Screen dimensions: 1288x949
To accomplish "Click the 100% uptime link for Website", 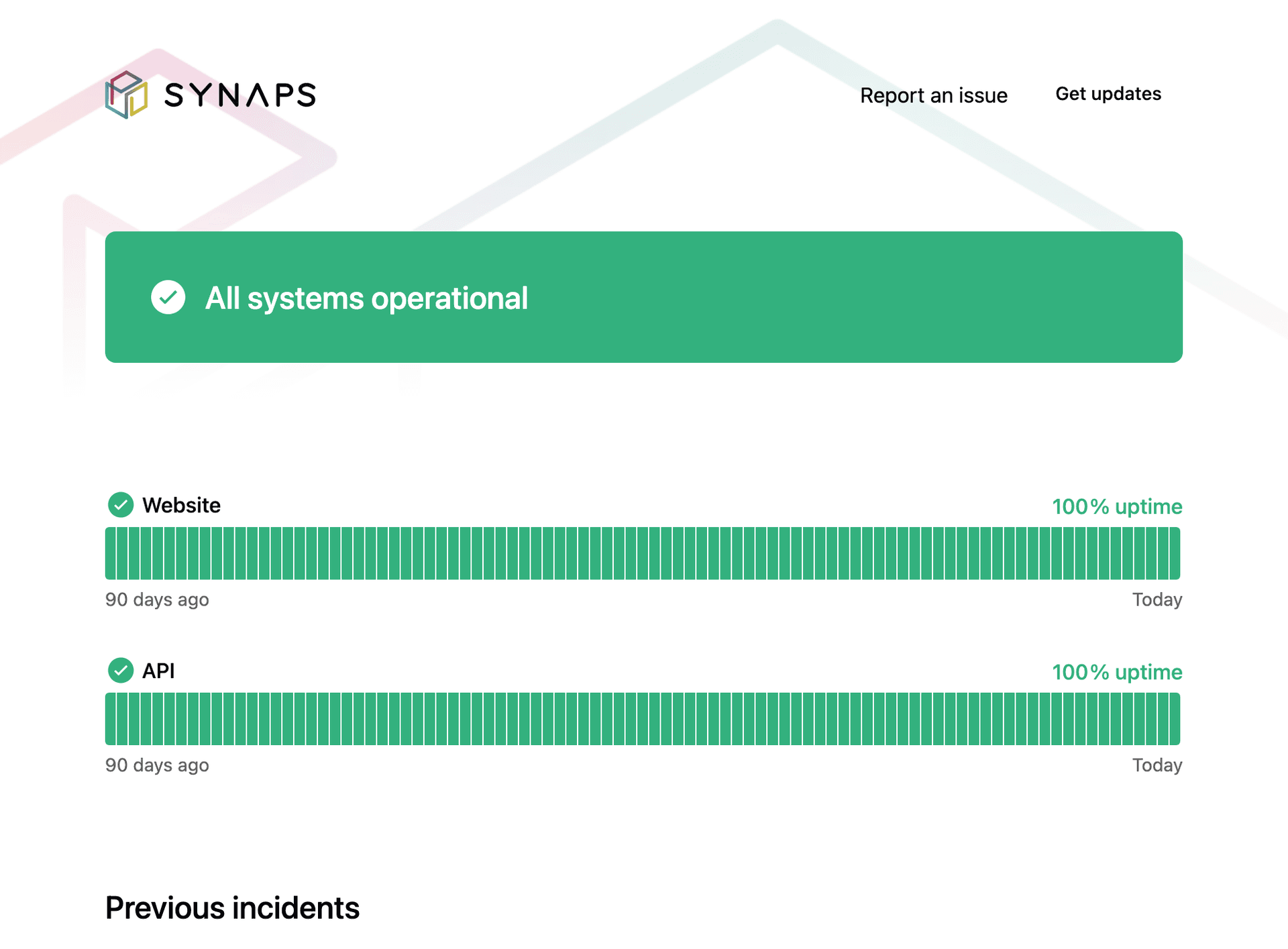I will click(x=1117, y=507).
